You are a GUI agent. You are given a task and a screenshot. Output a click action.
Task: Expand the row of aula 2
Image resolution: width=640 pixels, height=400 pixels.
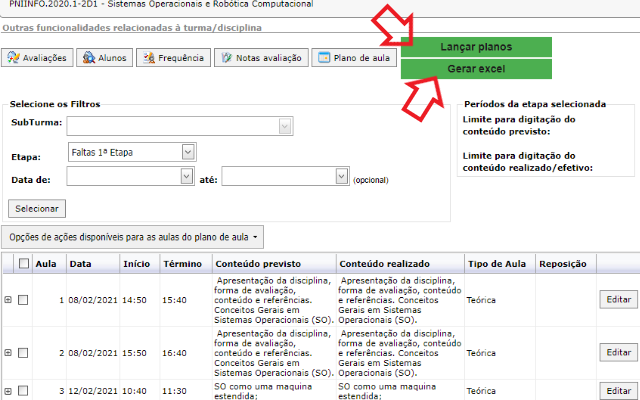point(8,353)
